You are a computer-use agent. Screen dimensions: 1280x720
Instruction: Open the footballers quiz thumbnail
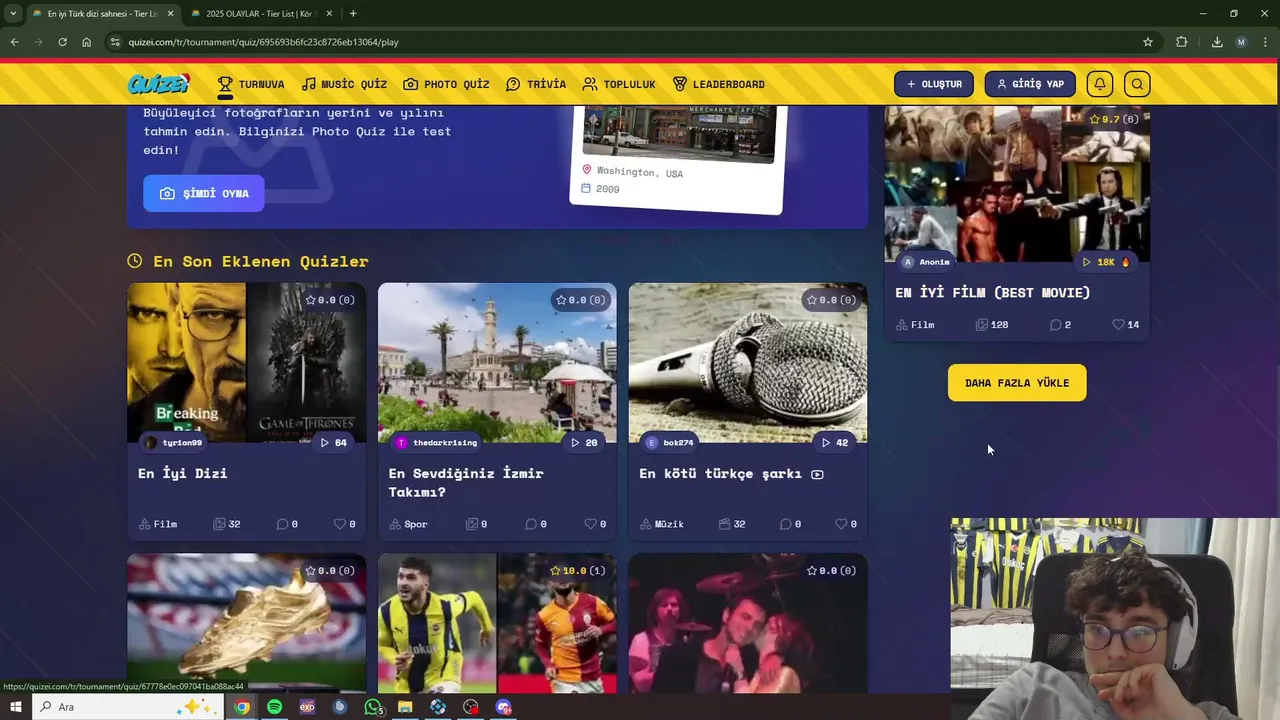[497, 623]
